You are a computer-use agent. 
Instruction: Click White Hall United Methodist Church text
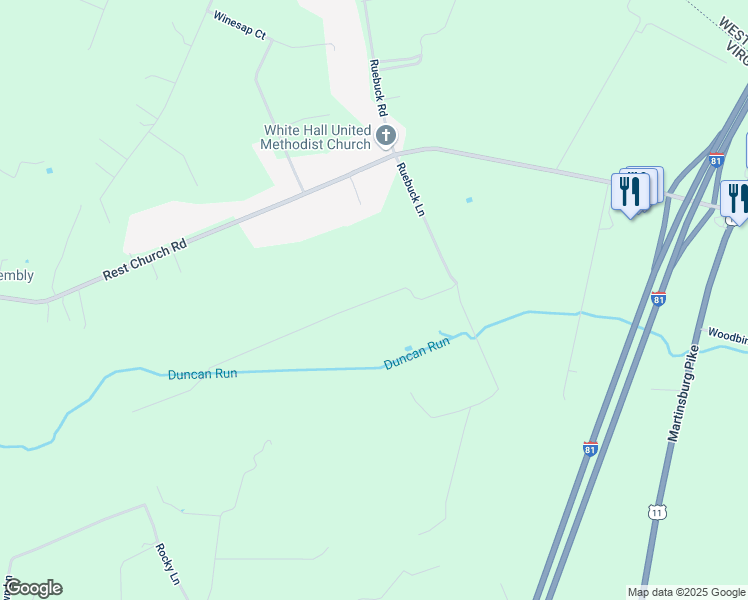pyautogui.click(x=315, y=137)
